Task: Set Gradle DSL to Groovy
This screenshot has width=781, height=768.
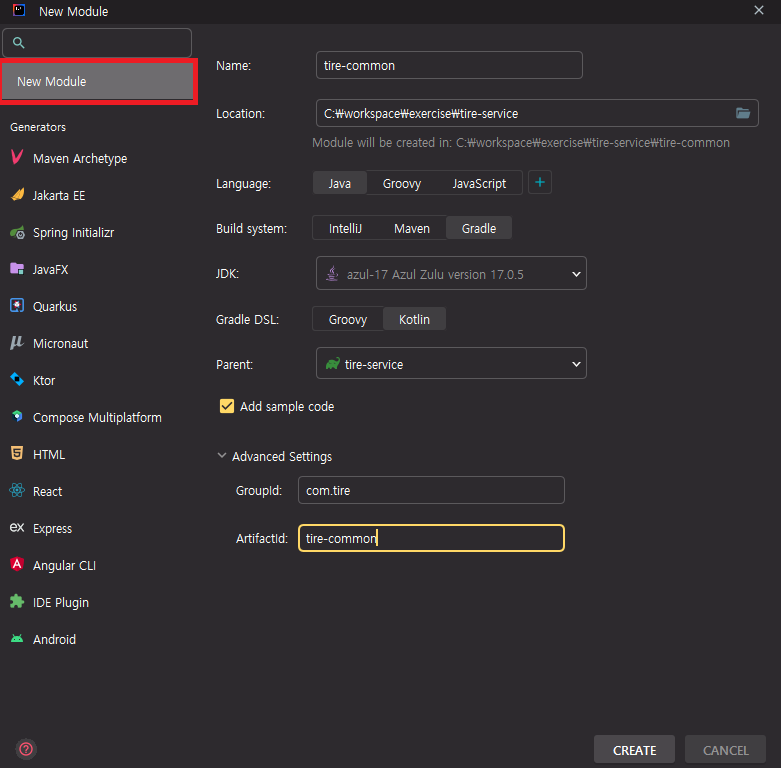Action: click(348, 319)
